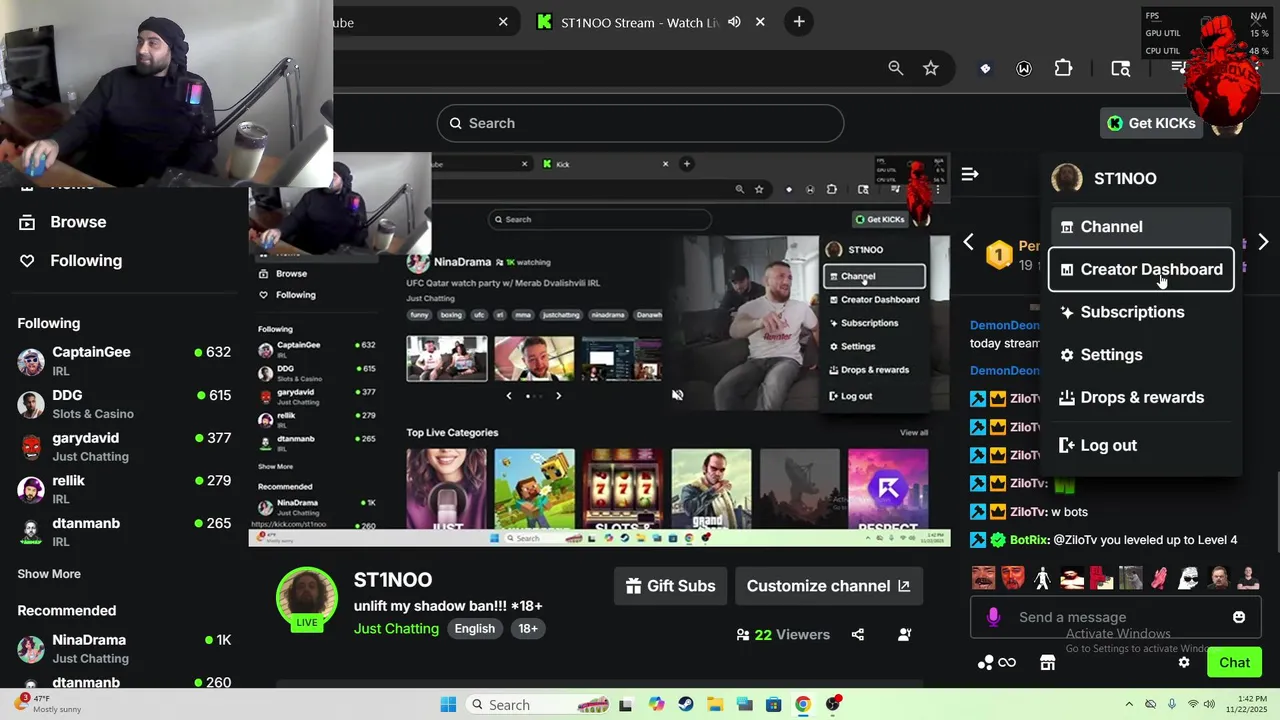This screenshot has height=720, width=1280.
Task: Show hidden system tray icons chevron
Action: [1129, 704]
